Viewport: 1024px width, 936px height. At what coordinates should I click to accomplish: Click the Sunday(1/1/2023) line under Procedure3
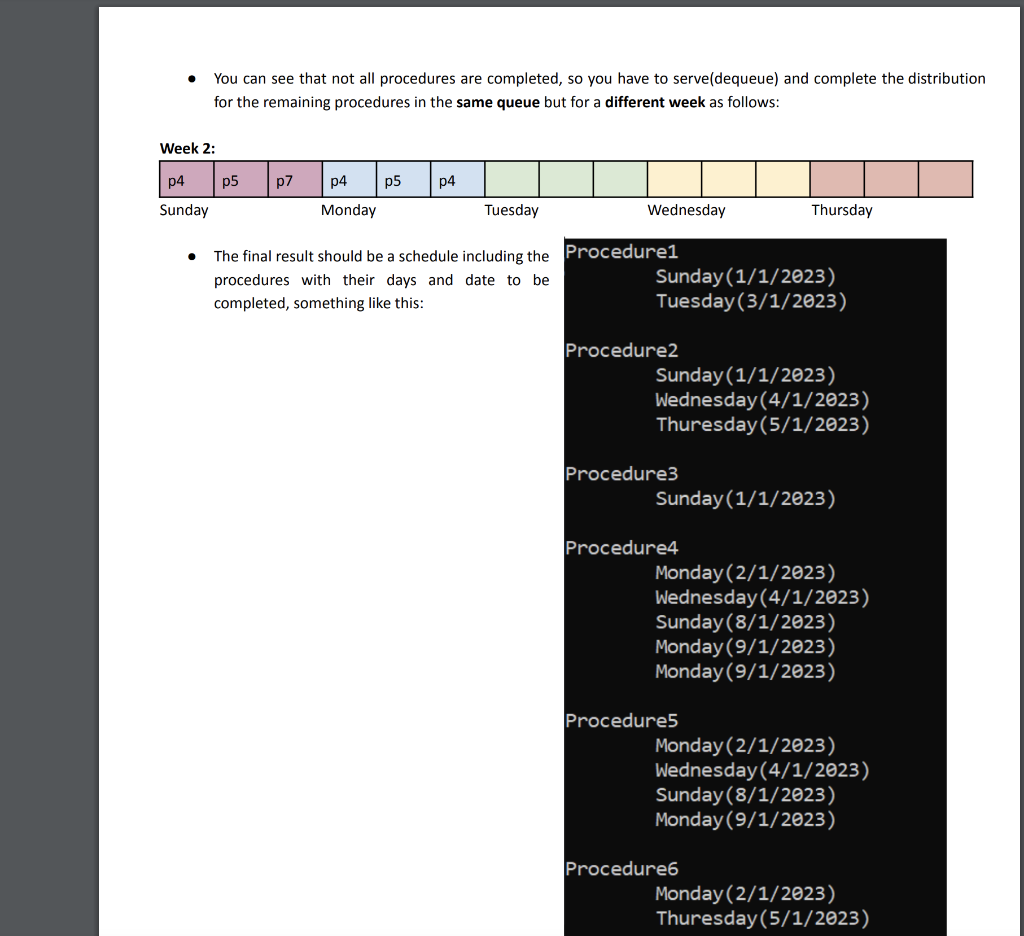(744, 498)
